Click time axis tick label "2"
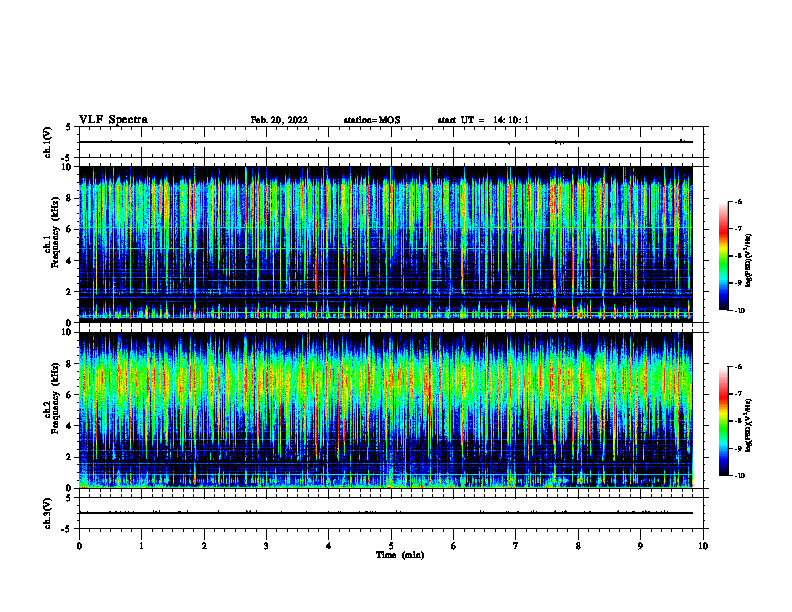Image resolution: width=792 pixels, height=612 pixels. point(204,546)
